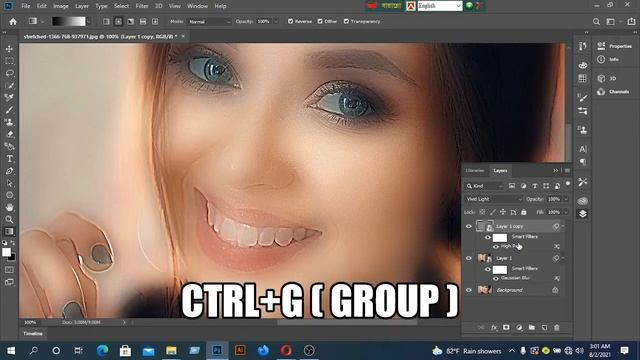Select the Brush tool in toolbar
This screenshot has height=360, width=640.
click(9, 110)
